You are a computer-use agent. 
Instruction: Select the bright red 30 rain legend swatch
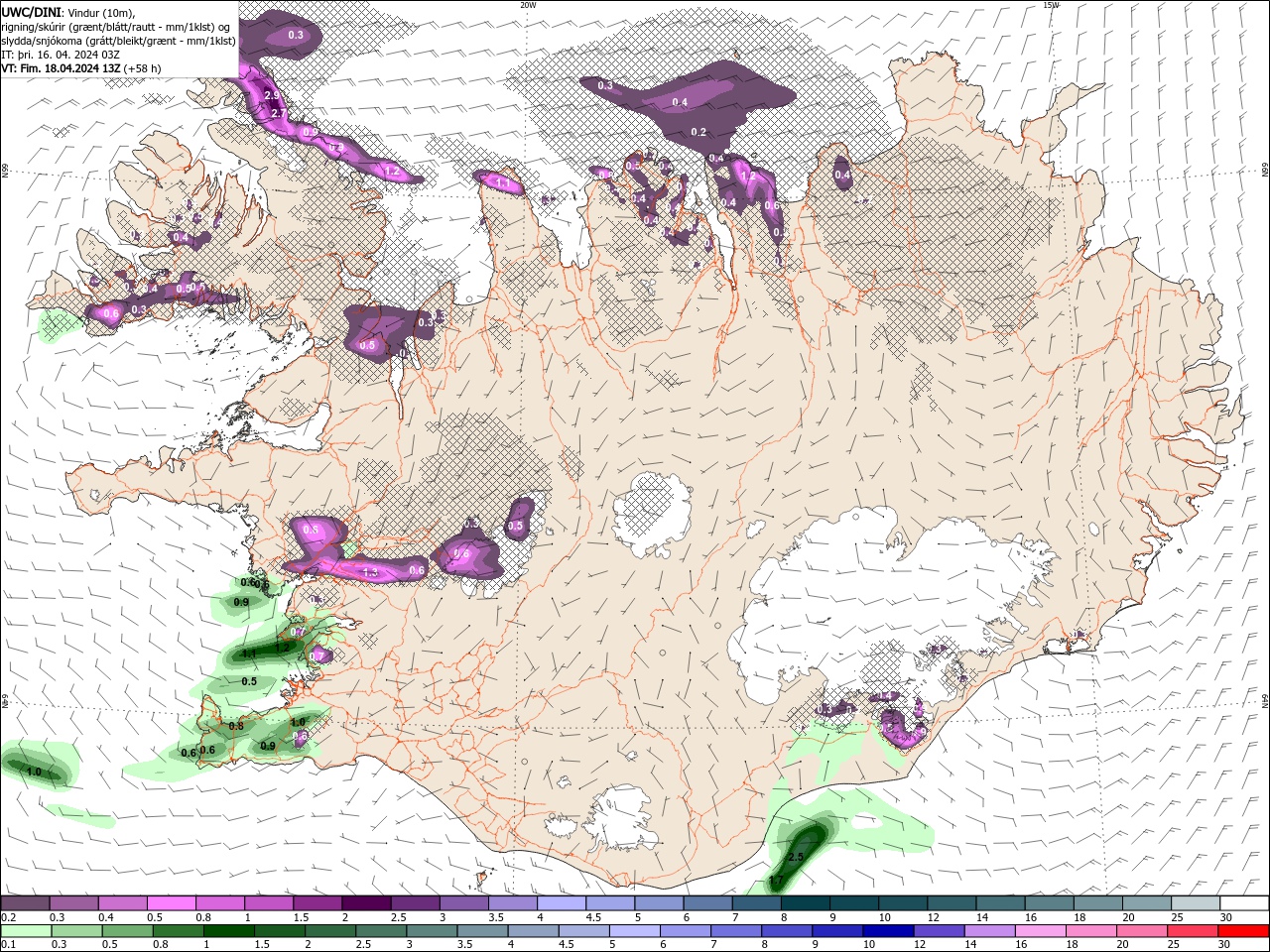pyautogui.click(x=1244, y=931)
